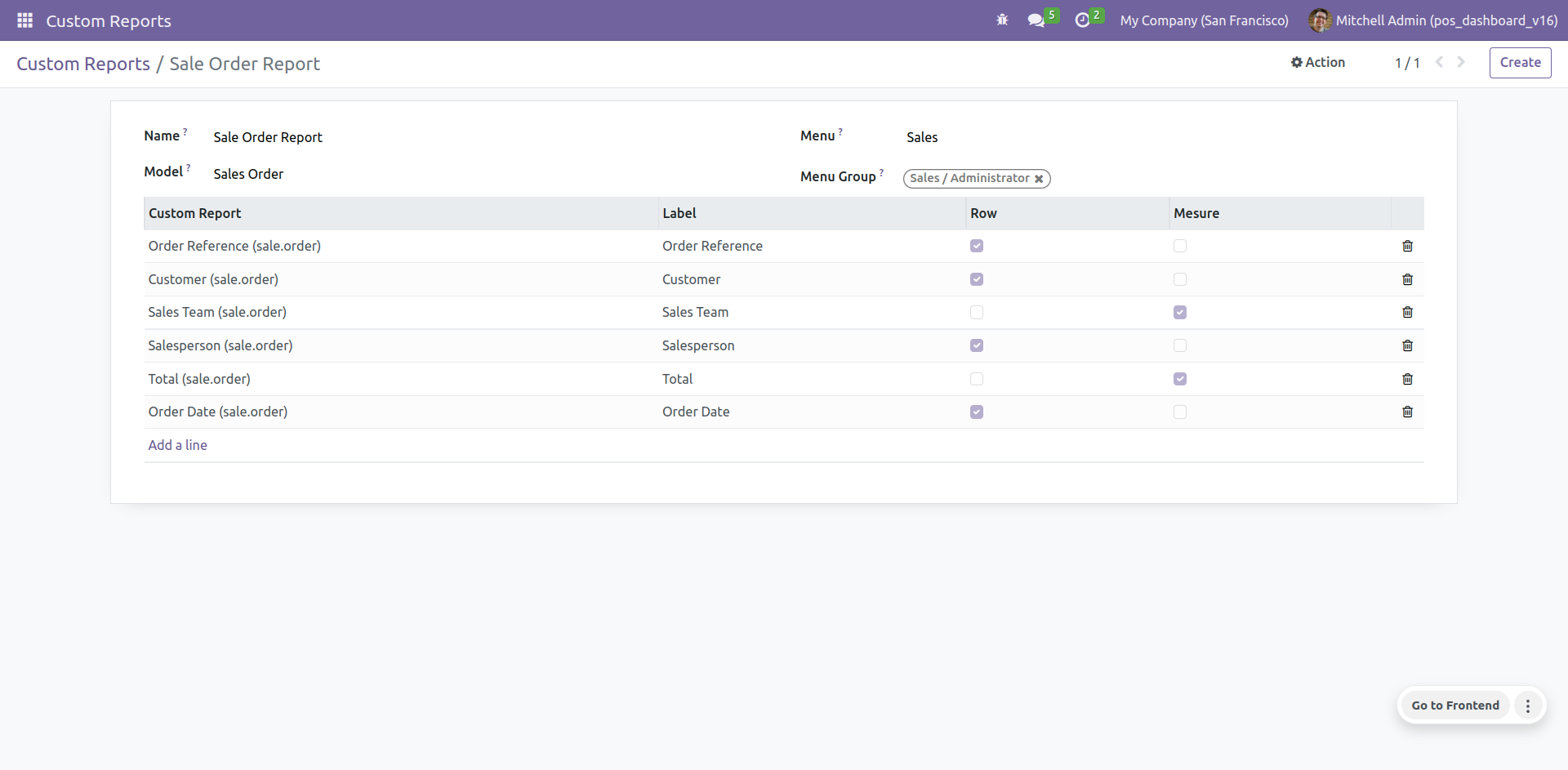Click Add a line link

click(x=177, y=445)
